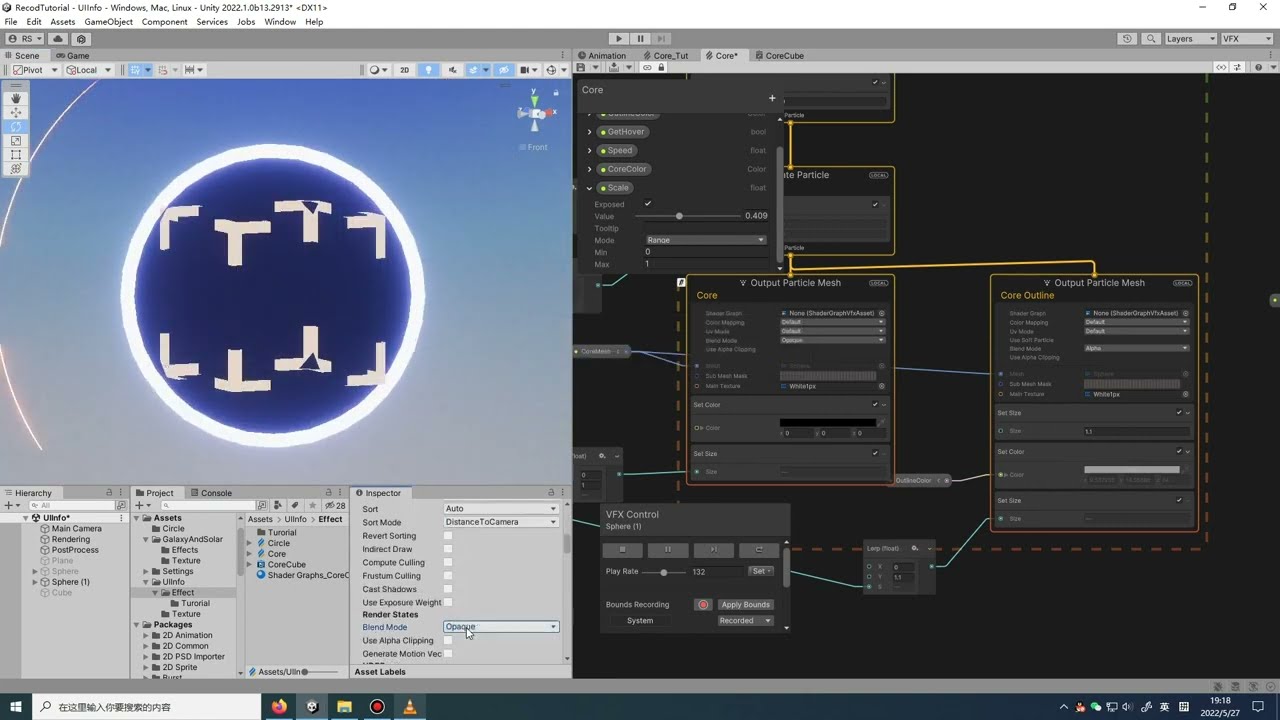Open the GameObject menu
The image size is (1280, 720).
[109, 21]
